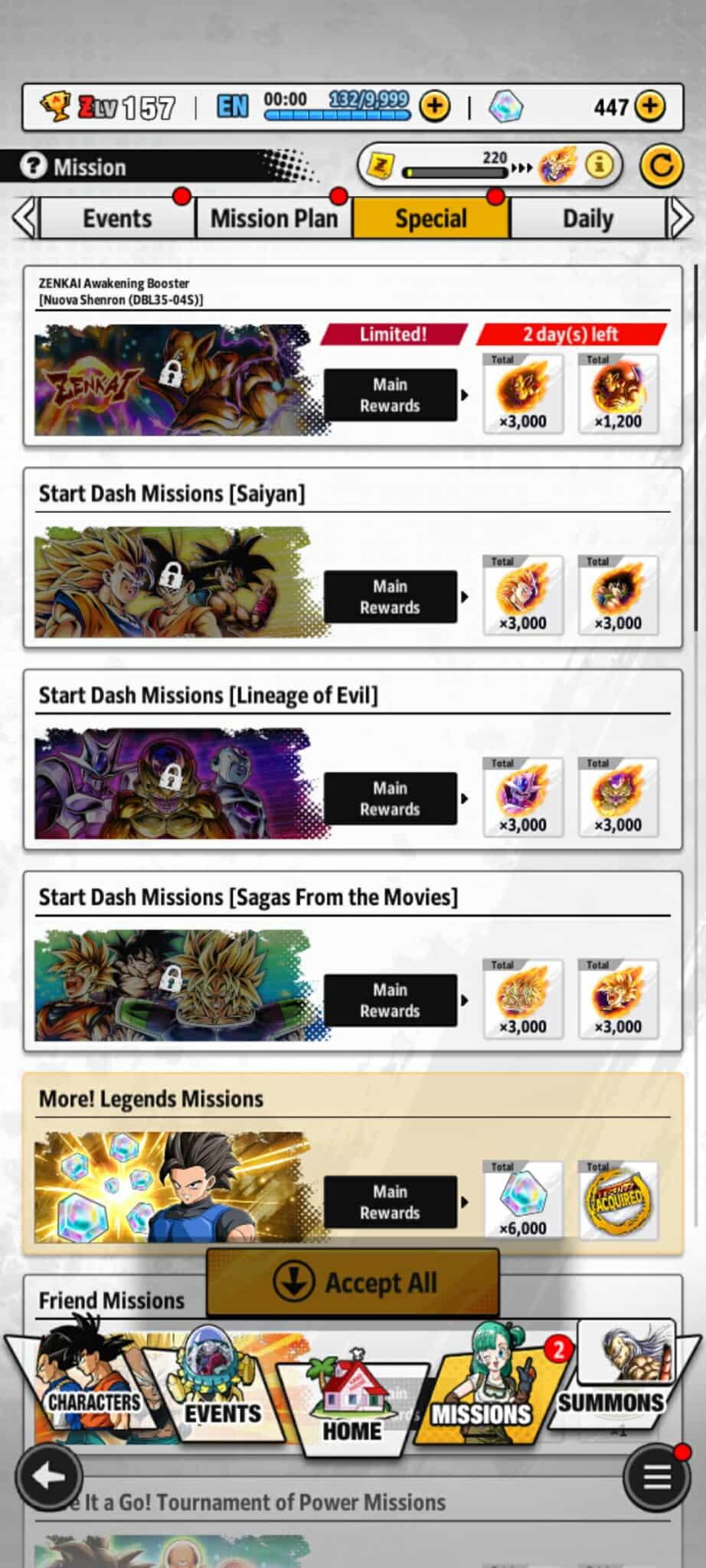The width and height of the screenshot is (706, 1568).
Task: Tap the Accept All button
Action: [x=353, y=1282]
